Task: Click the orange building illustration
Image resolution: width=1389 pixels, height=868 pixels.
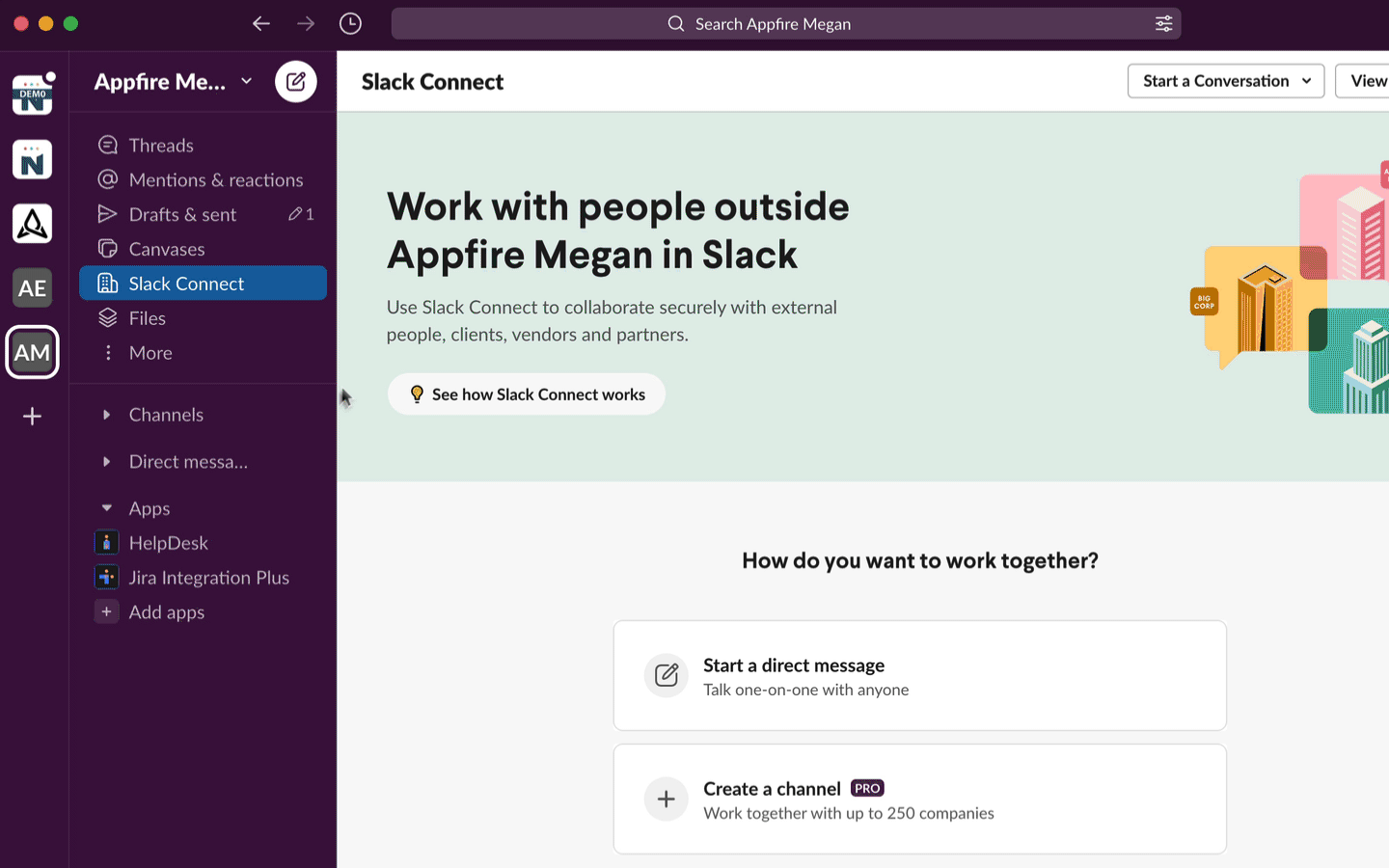Action: [x=1265, y=308]
